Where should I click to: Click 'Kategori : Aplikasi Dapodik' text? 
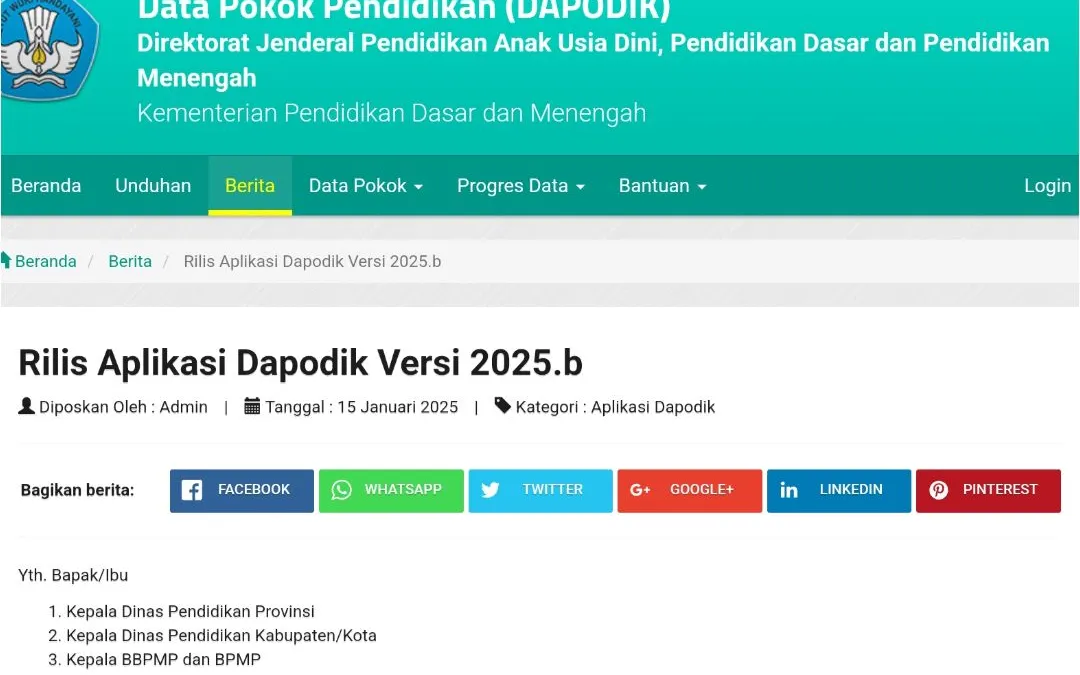[615, 407]
